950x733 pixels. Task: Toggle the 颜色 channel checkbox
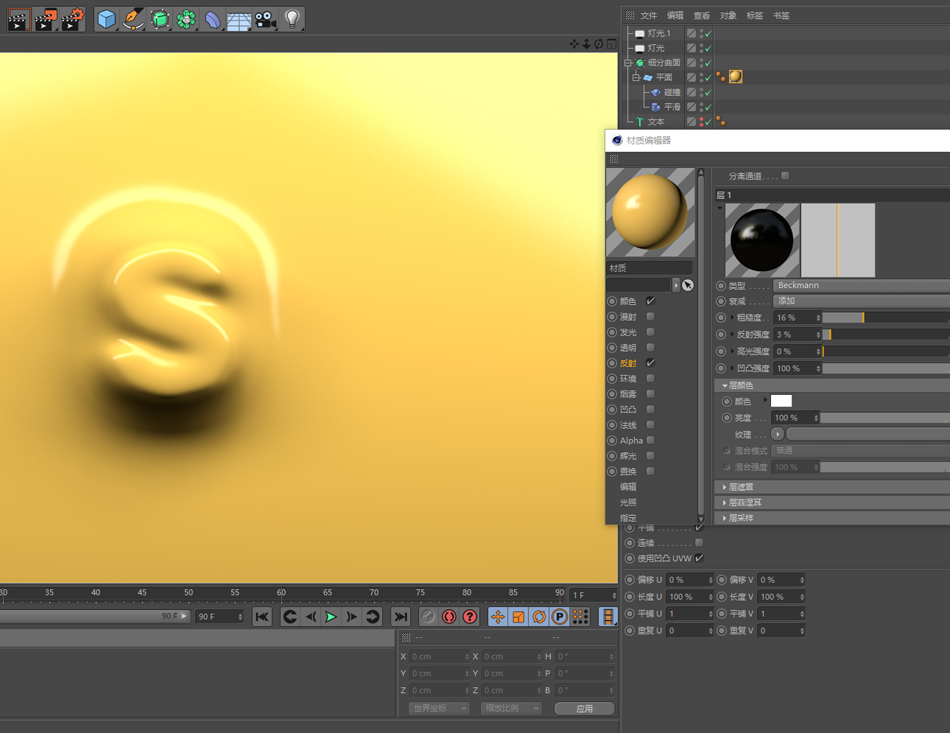650,300
